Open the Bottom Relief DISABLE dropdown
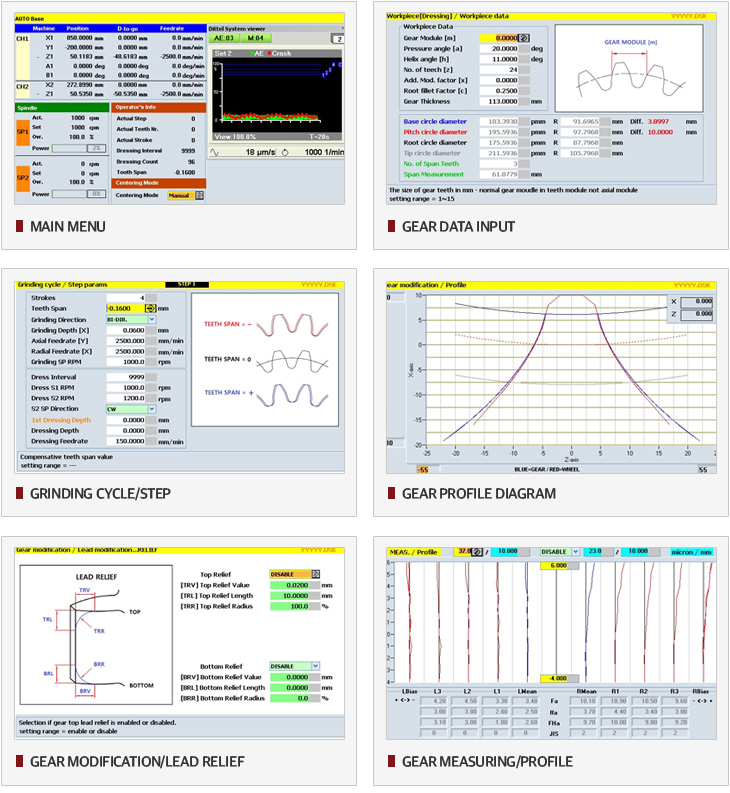730x793 pixels. coord(316,667)
